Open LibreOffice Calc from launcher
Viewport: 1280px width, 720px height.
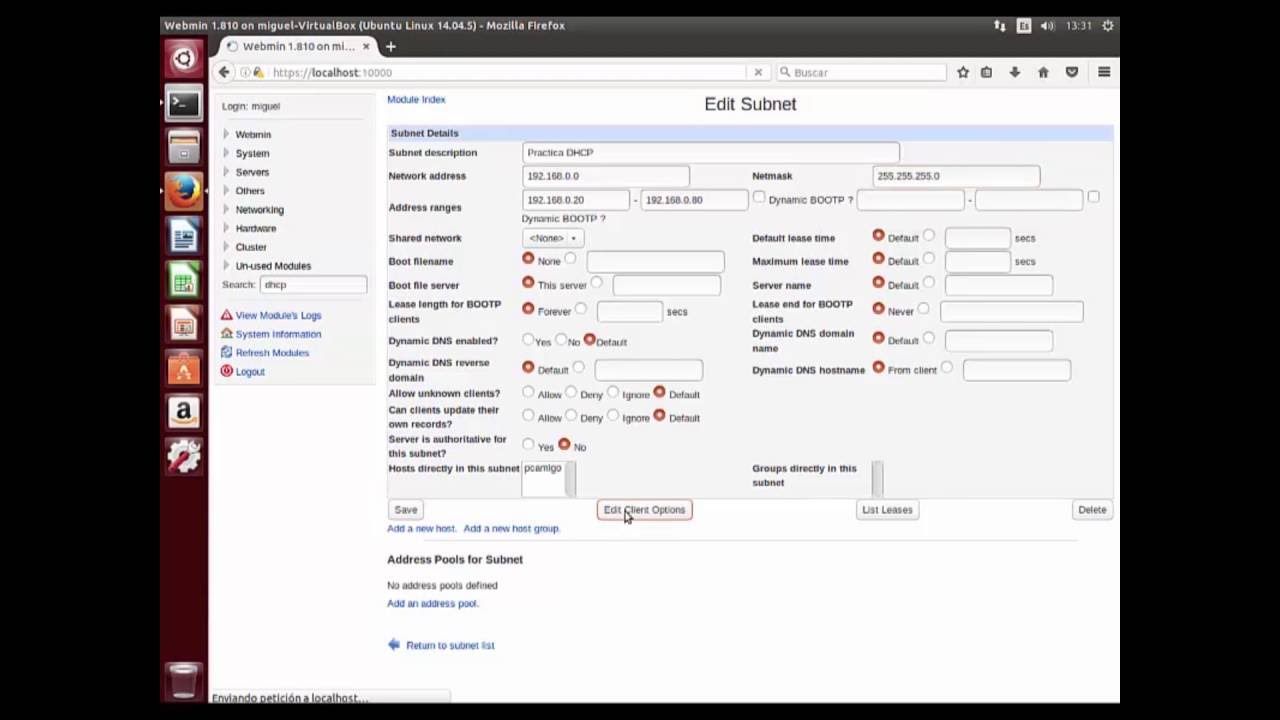pos(184,280)
